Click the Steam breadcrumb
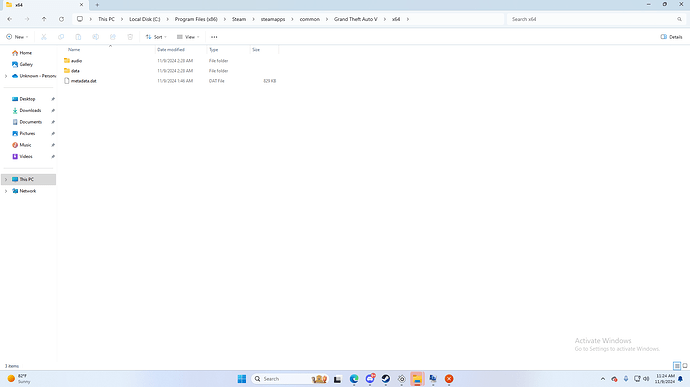690x387 pixels. click(239, 19)
